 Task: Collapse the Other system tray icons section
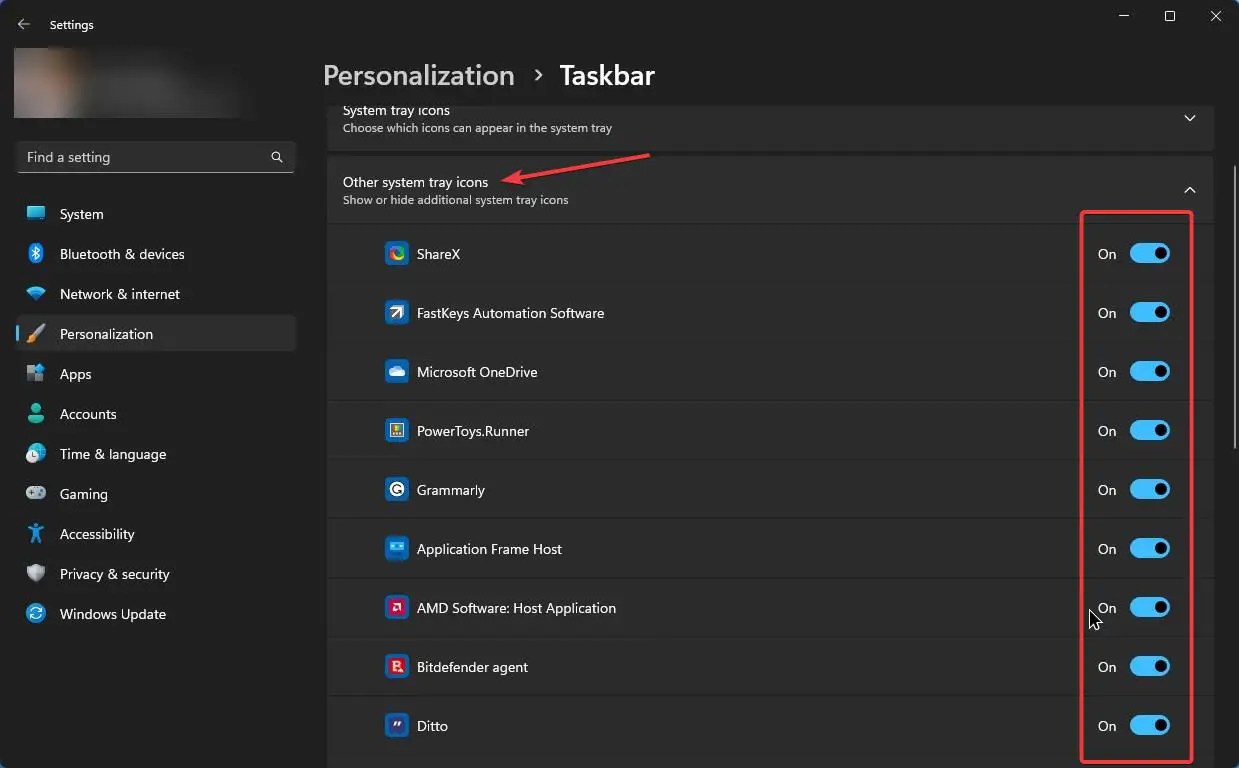pyautogui.click(x=1189, y=189)
